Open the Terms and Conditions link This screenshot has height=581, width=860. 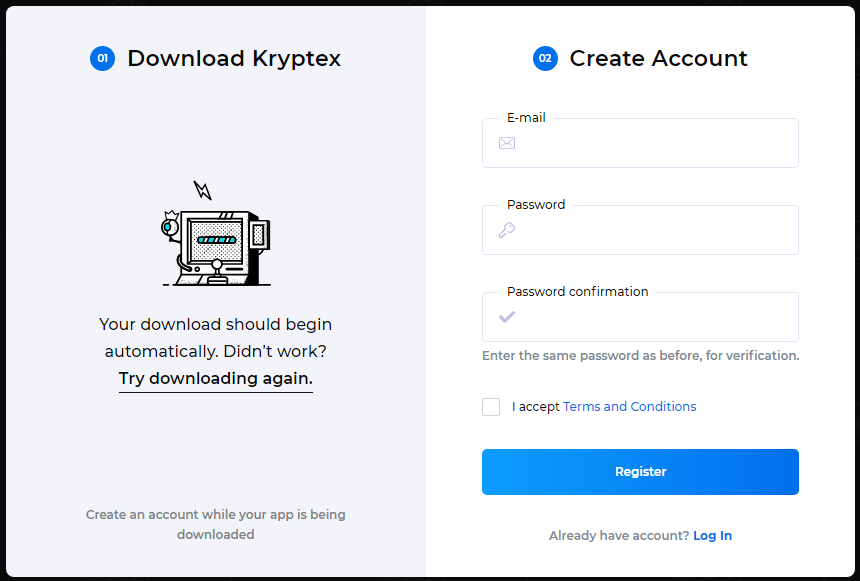629,407
